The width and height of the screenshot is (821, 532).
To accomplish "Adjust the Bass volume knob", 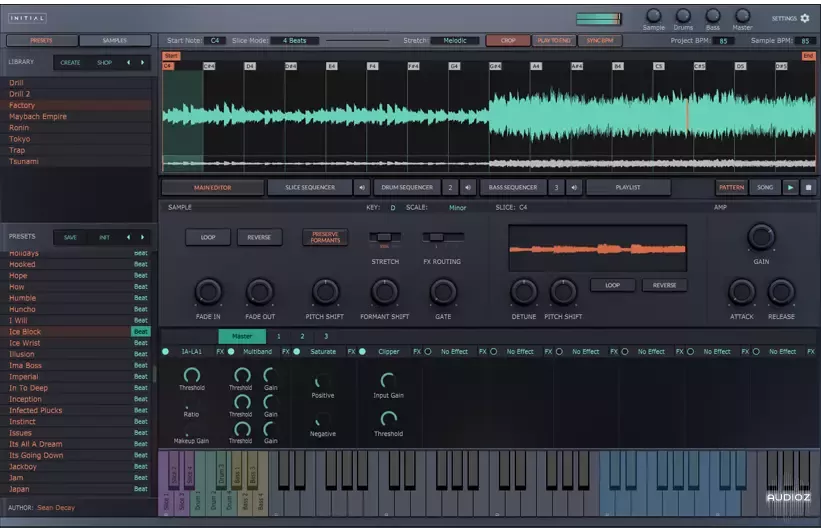I will pos(713,16).
